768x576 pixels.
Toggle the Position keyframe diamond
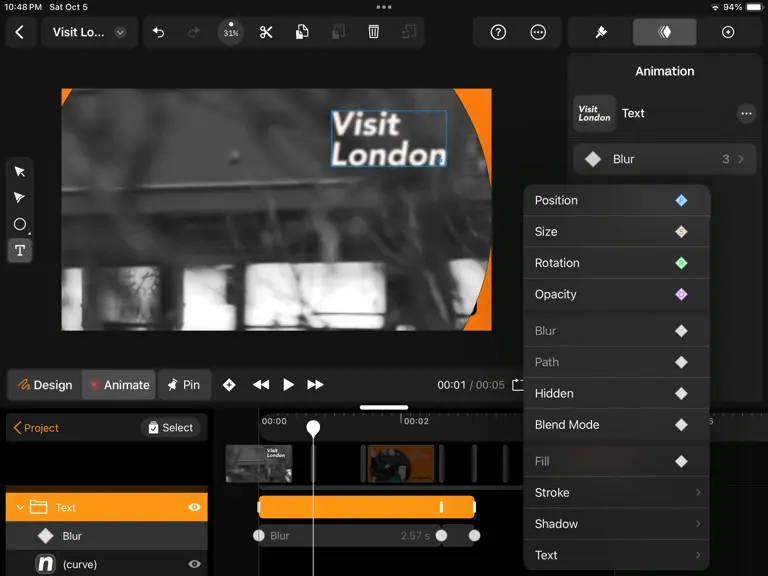[681, 200]
